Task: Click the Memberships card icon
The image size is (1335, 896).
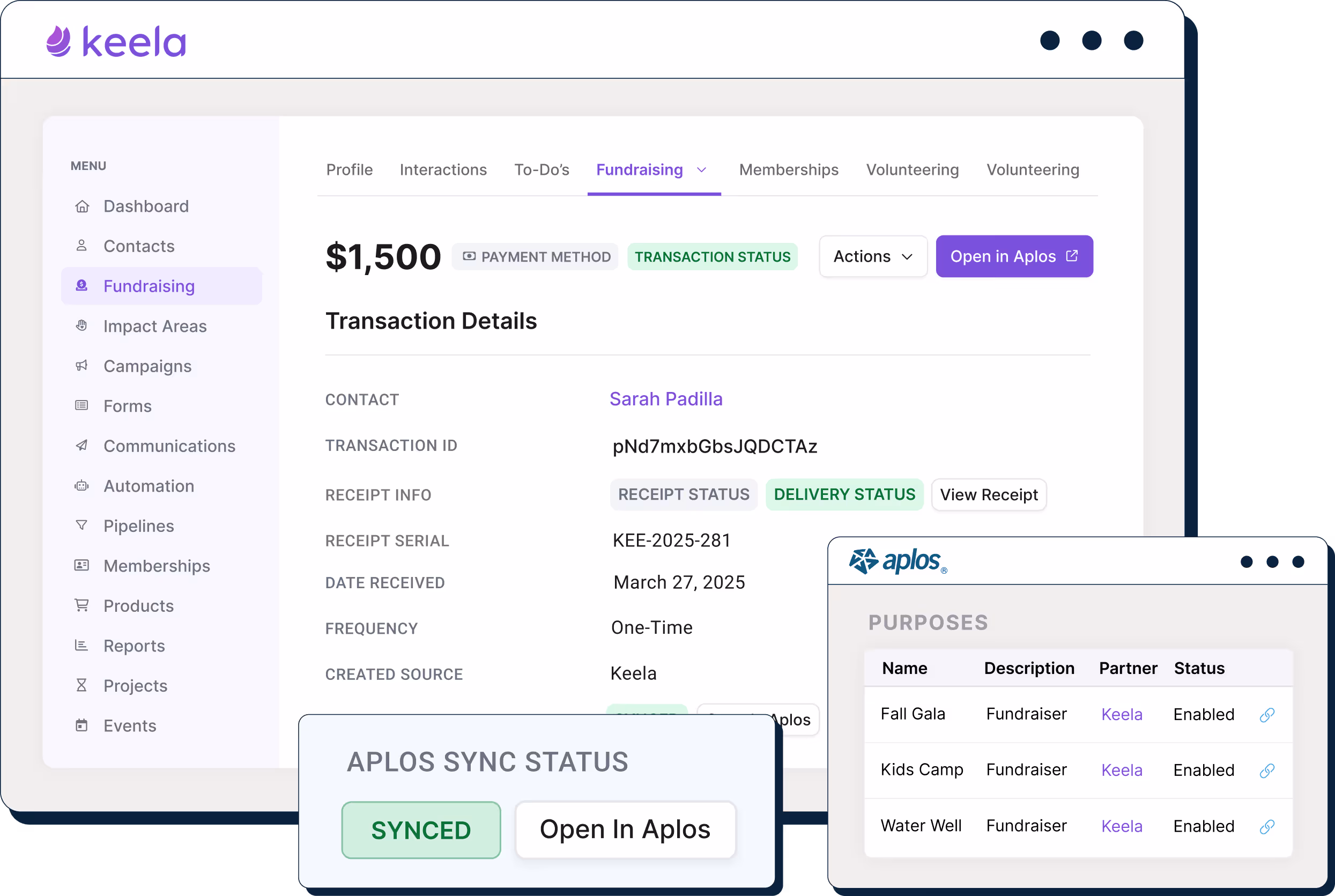Action: click(81, 565)
